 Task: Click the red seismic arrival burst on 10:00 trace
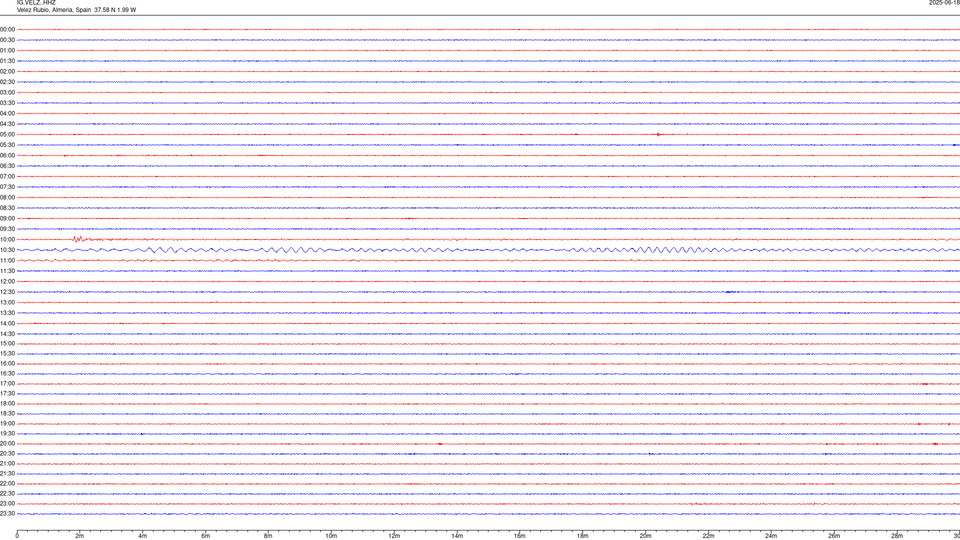(x=80, y=239)
